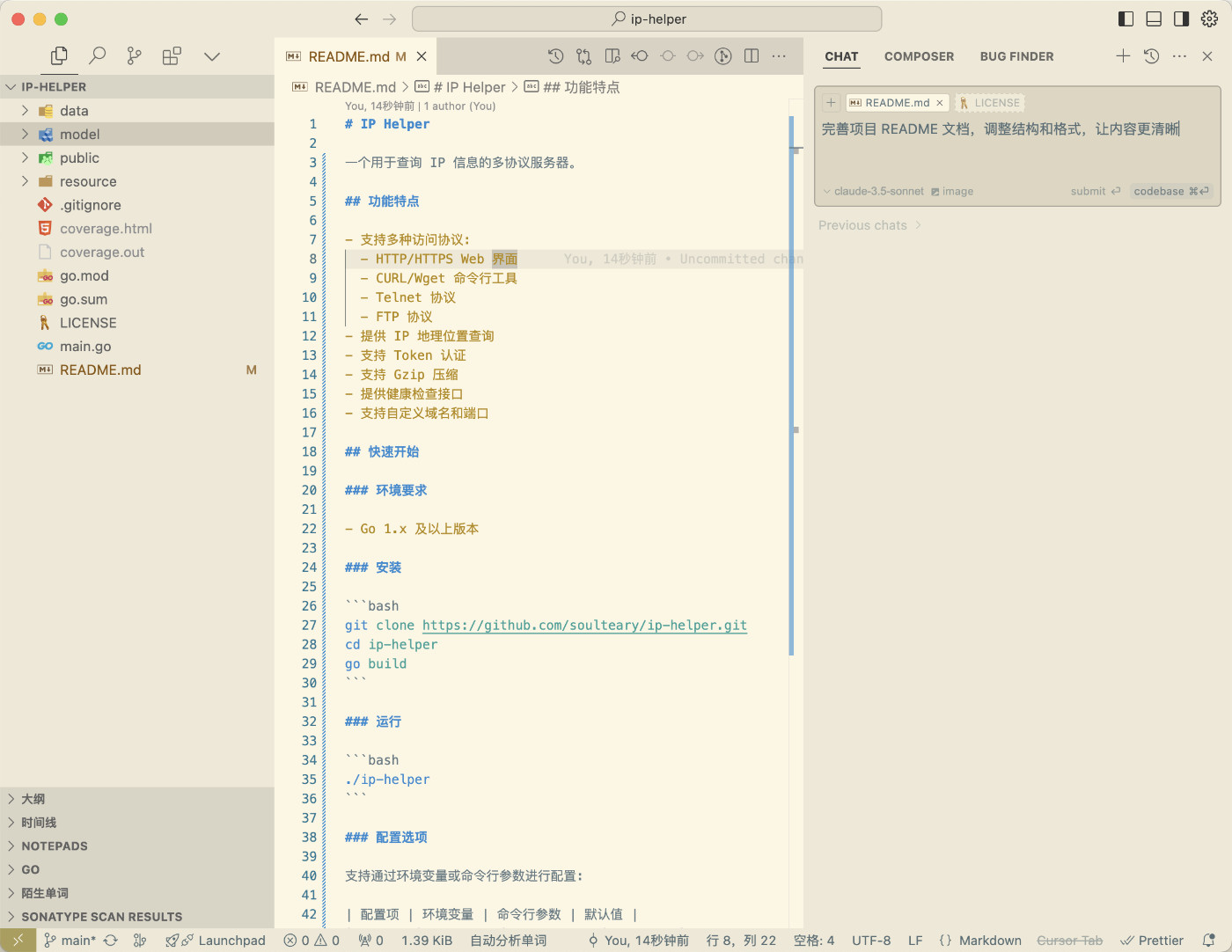
Task: Toggle secondary sidebar layout icon
Action: pos(1182,18)
